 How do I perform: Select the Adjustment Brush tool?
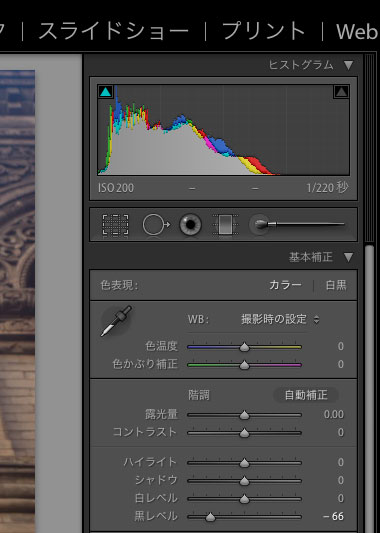click(297, 224)
